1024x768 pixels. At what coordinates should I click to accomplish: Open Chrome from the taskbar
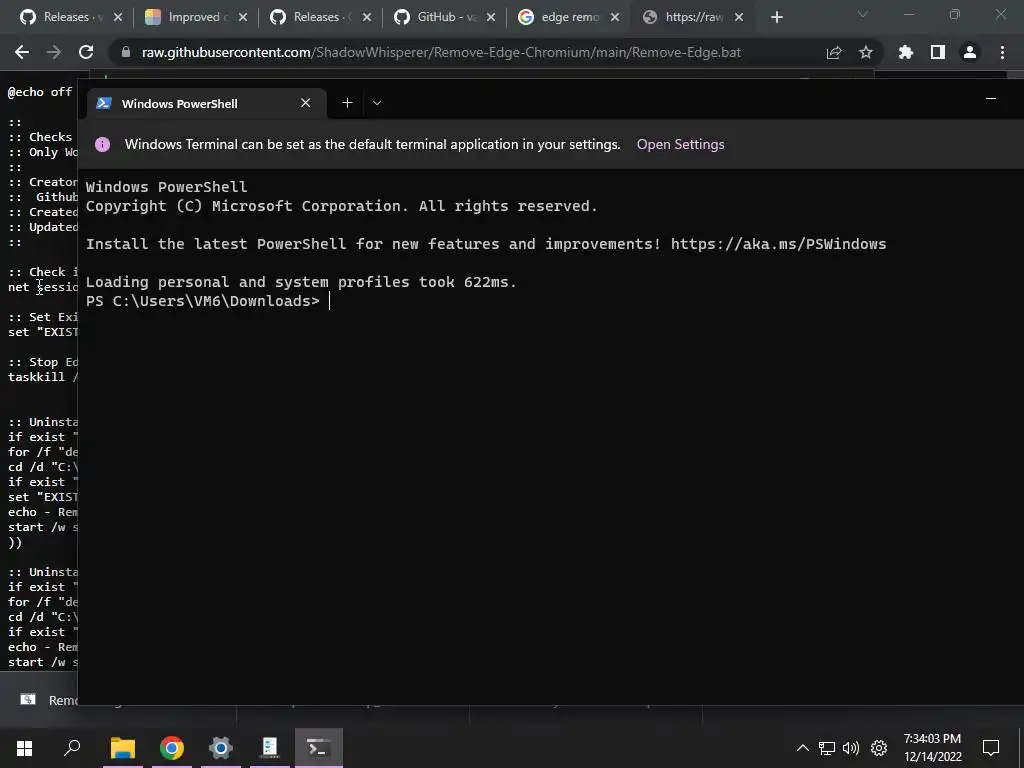[172, 748]
